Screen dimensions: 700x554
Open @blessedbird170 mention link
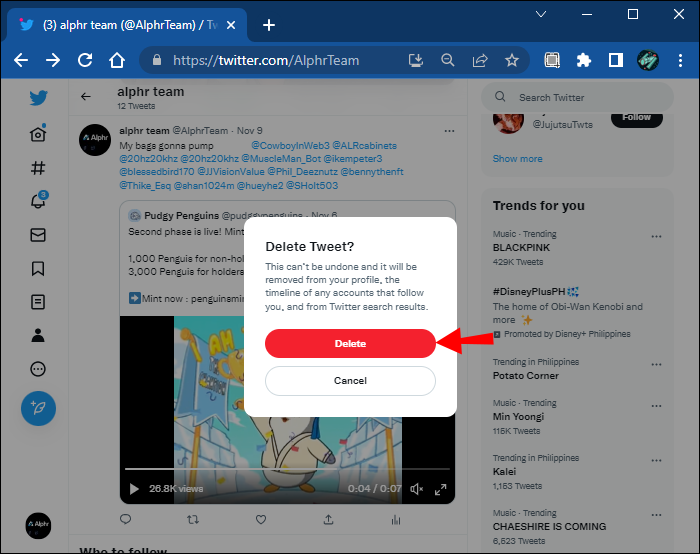157,172
